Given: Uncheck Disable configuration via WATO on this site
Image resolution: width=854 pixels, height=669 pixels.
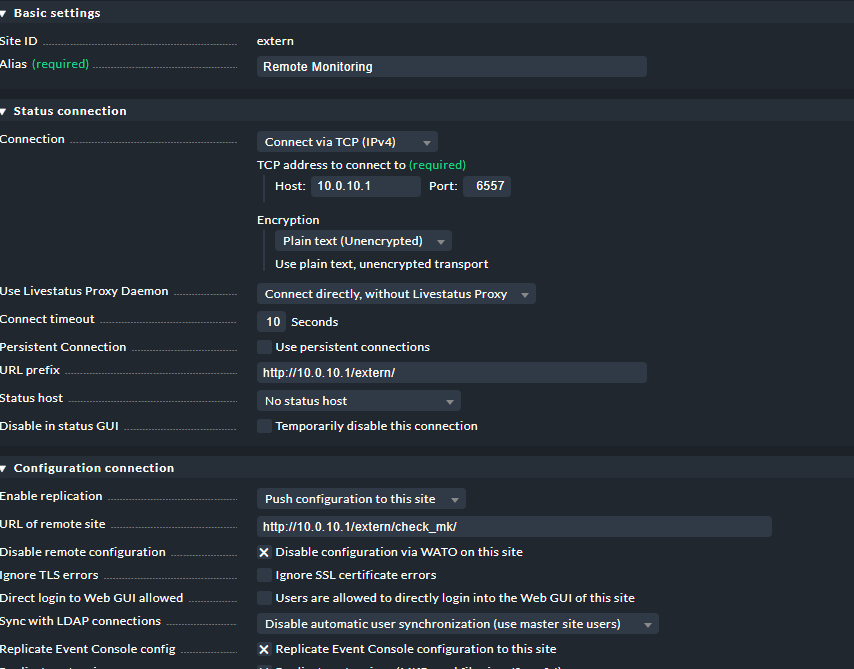Looking at the screenshot, I should point(265,552).
